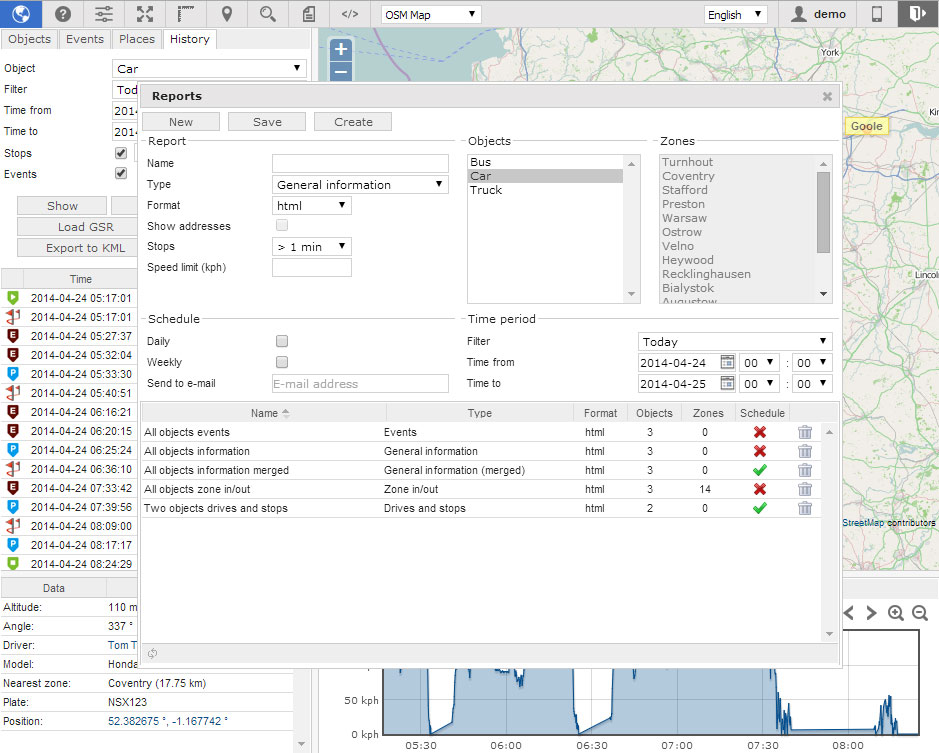The height and width of the screenshot is (753, 939).
Task: Open the Today time period filter dropdown
Action: tap(735, 341)
